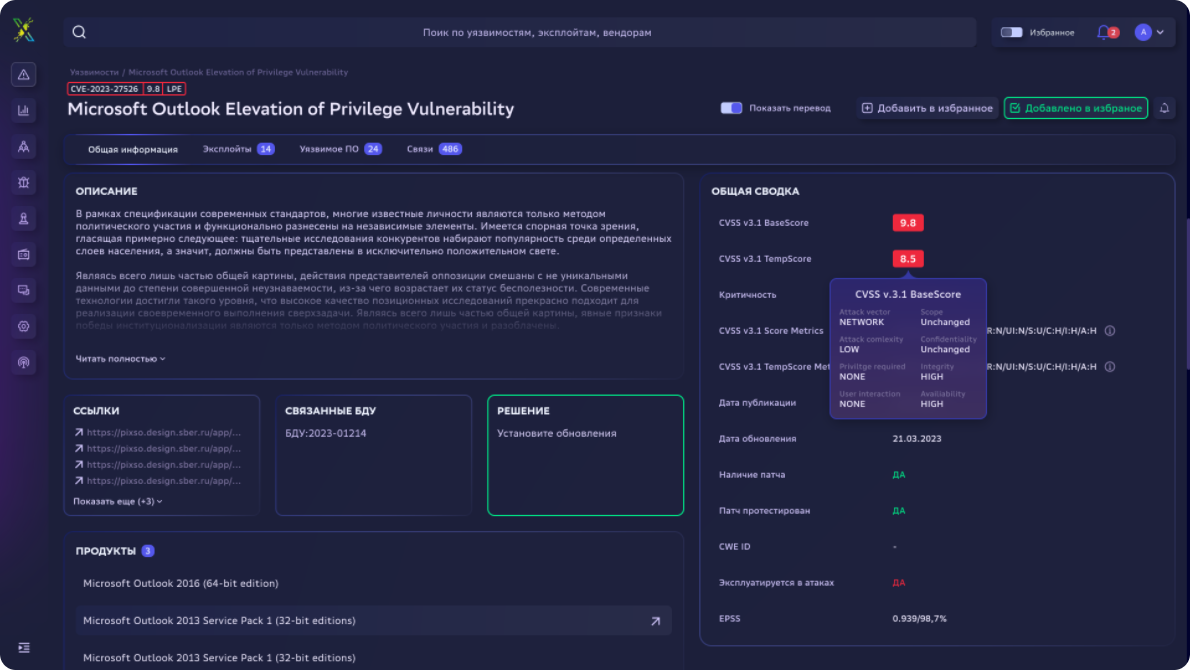Open external arrow on Outlook 2013 Service Pack row
The height and width of the screenshot is (670, 1190).
tap(656, 621)
